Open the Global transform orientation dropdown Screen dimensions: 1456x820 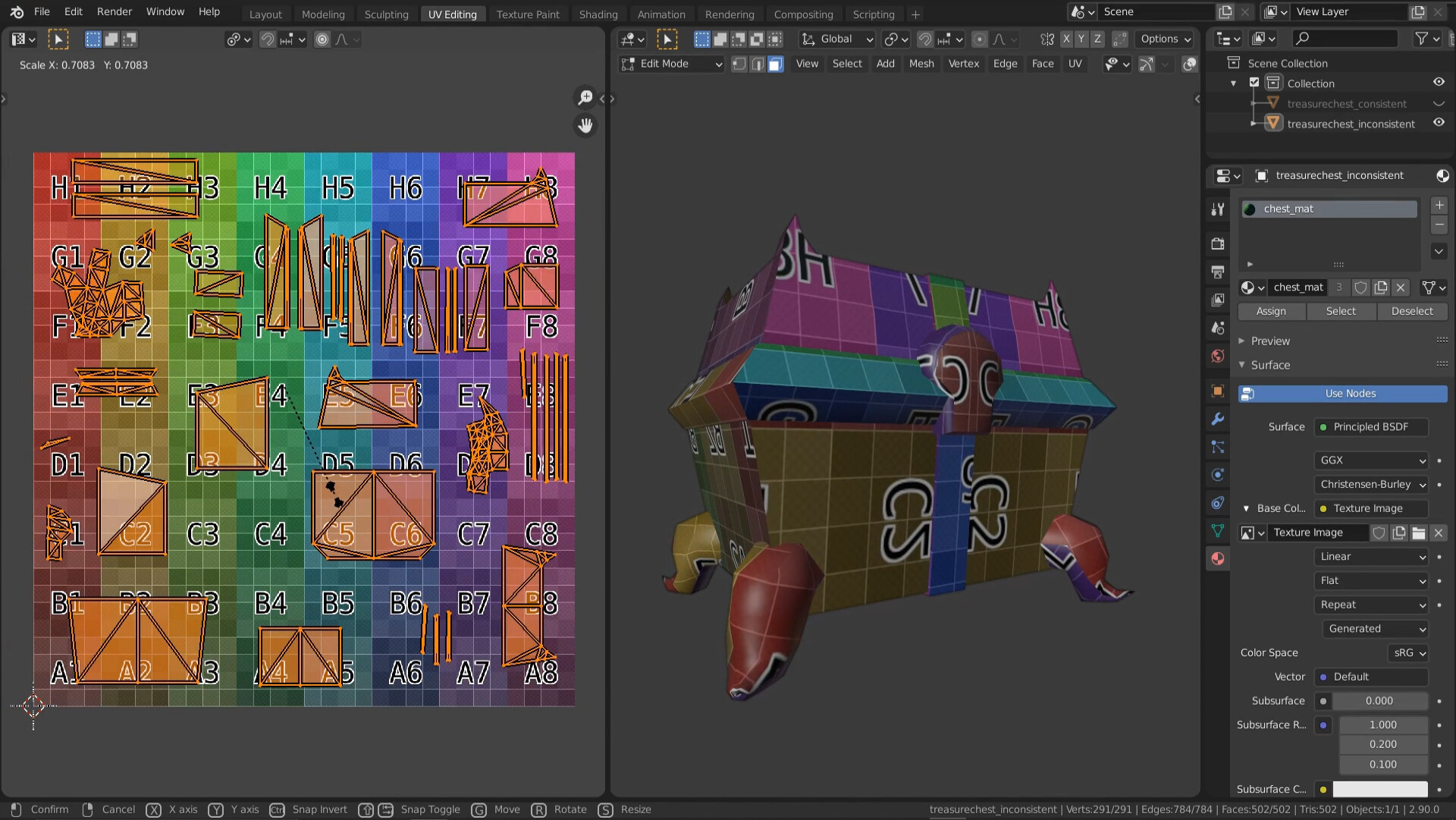tap(836, 39)
